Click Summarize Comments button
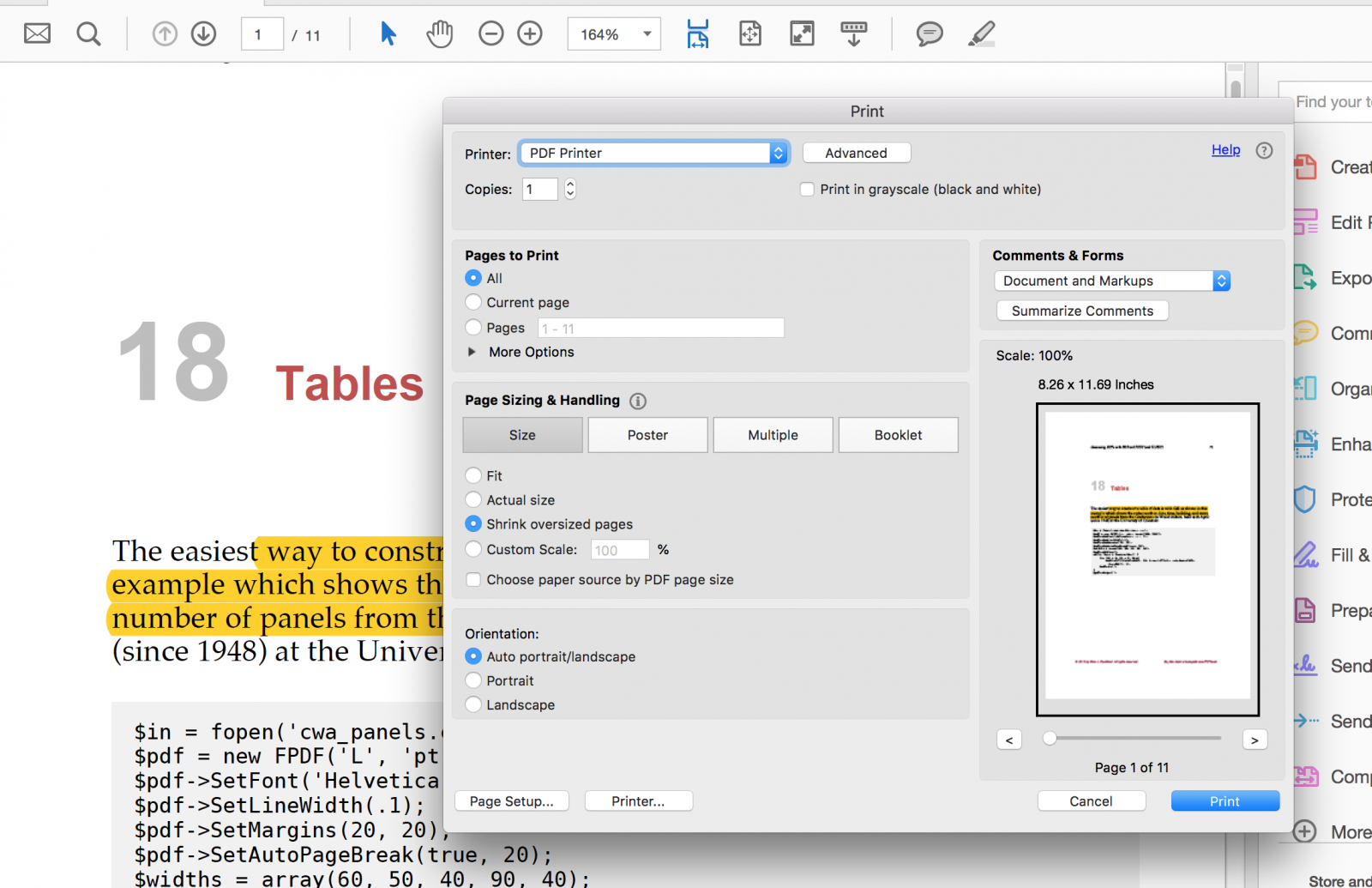1372x888 pixels. point(1082,311)
